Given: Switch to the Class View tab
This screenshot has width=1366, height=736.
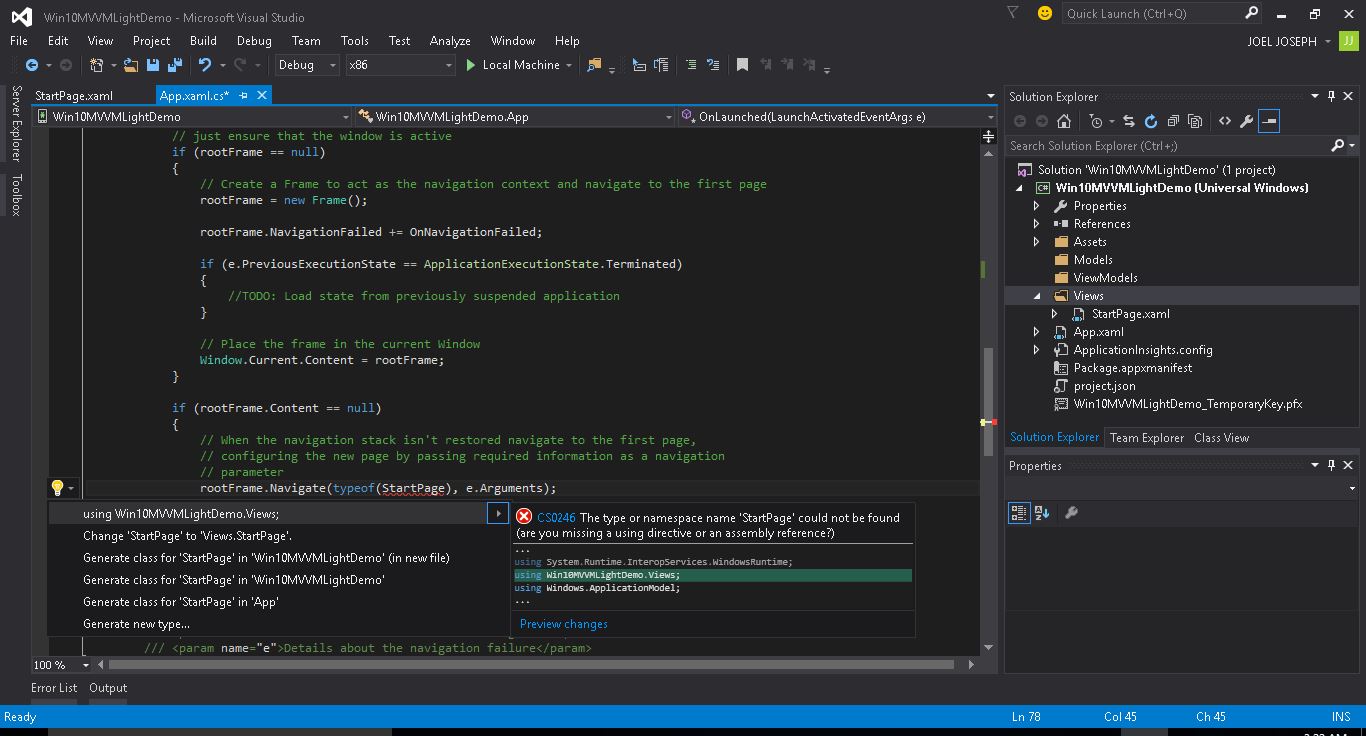Looking at the screenshot, I should click(1221, 438).
